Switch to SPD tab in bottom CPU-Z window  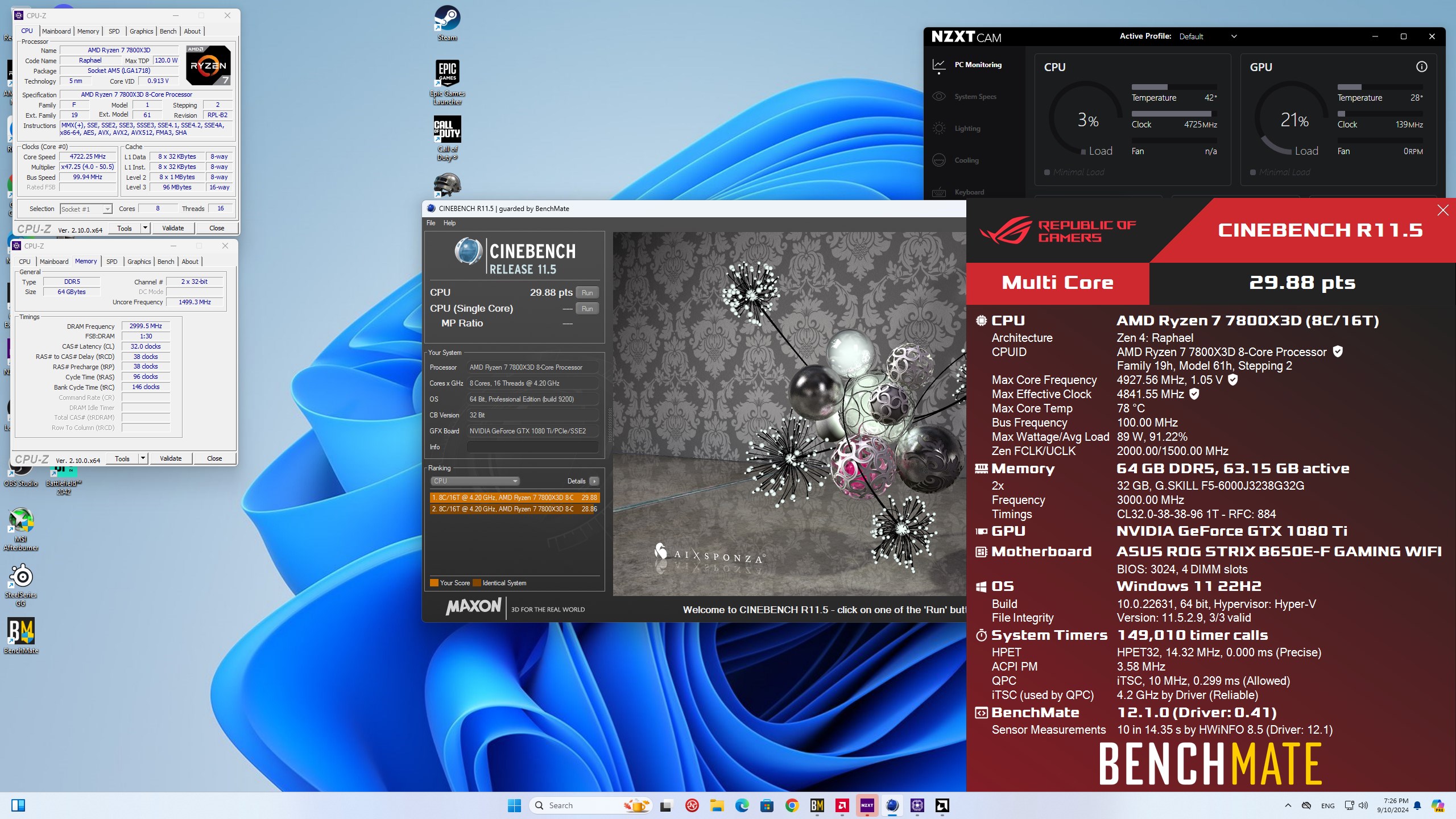pos(112,262)
